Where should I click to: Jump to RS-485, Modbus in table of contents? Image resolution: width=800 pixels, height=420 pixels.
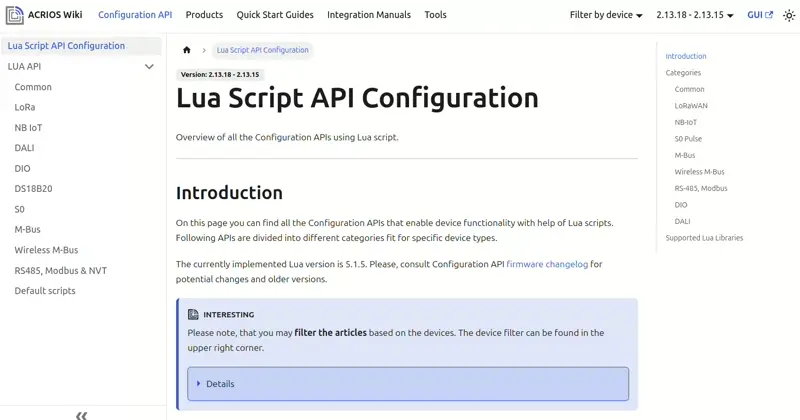point(701,188)
